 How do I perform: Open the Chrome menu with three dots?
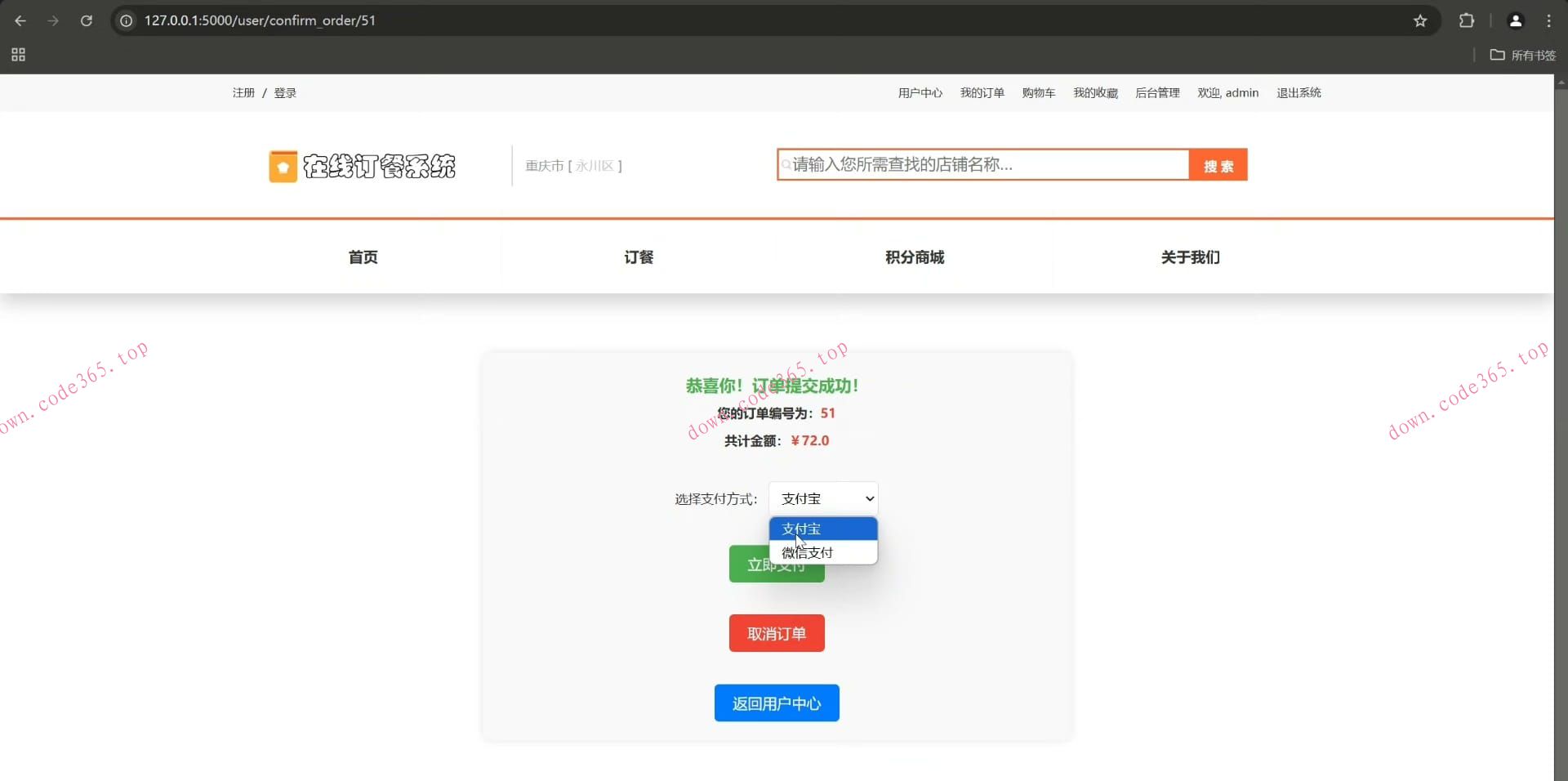(1548, 21)
